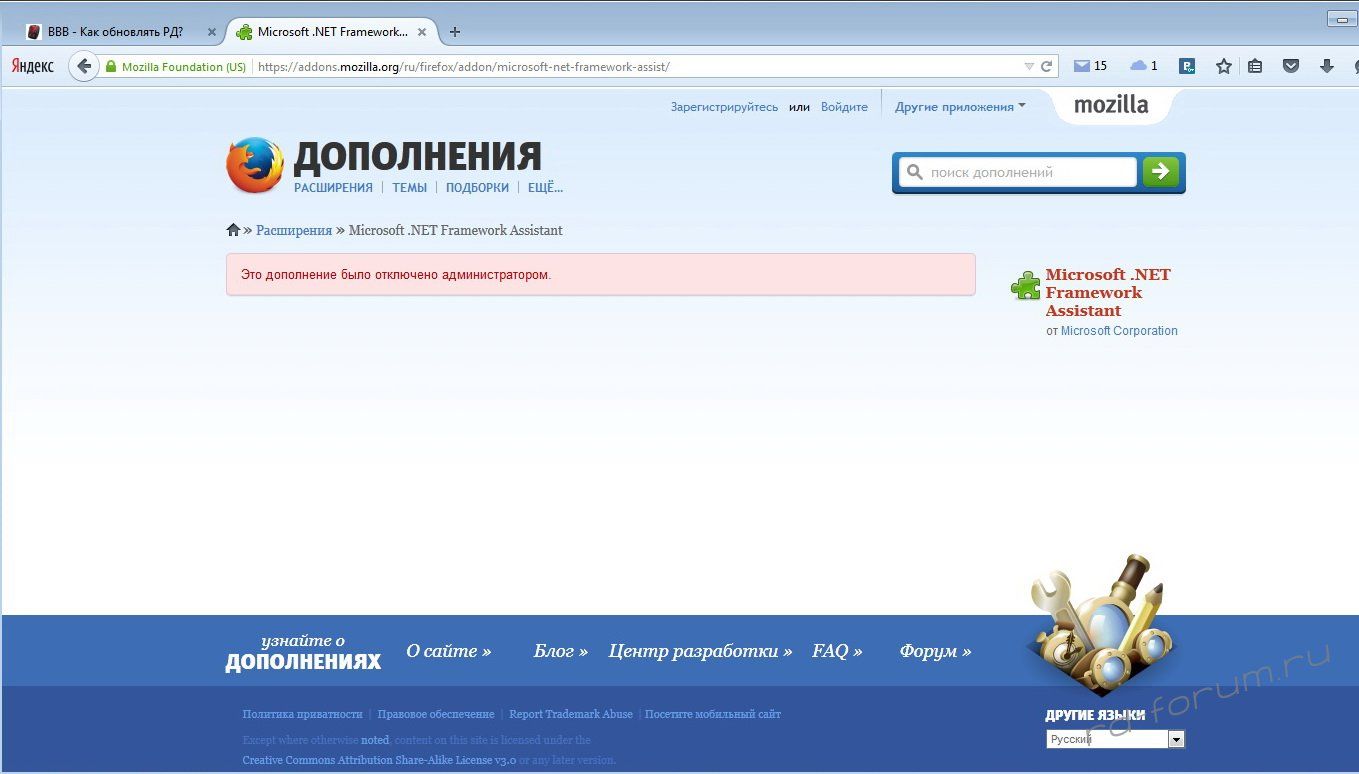Image resolution: width=1359 pixels, height=774 pixels.
Task: Open the mail notifier showing 15 messages
Action: click(x=1090, y=66)
